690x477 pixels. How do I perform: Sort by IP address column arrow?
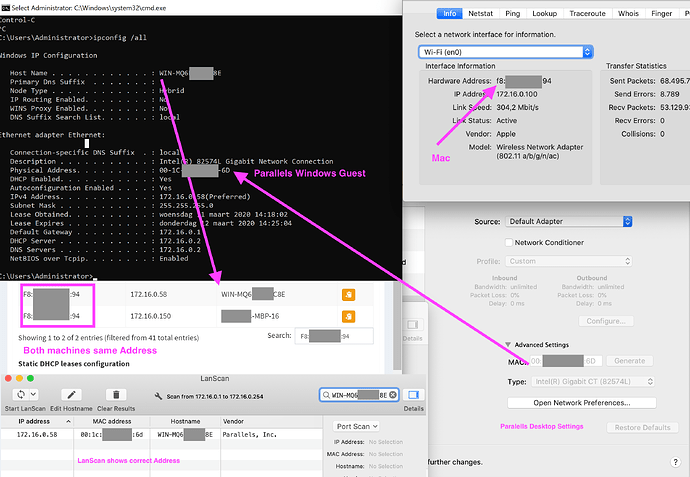pos(68,422)
